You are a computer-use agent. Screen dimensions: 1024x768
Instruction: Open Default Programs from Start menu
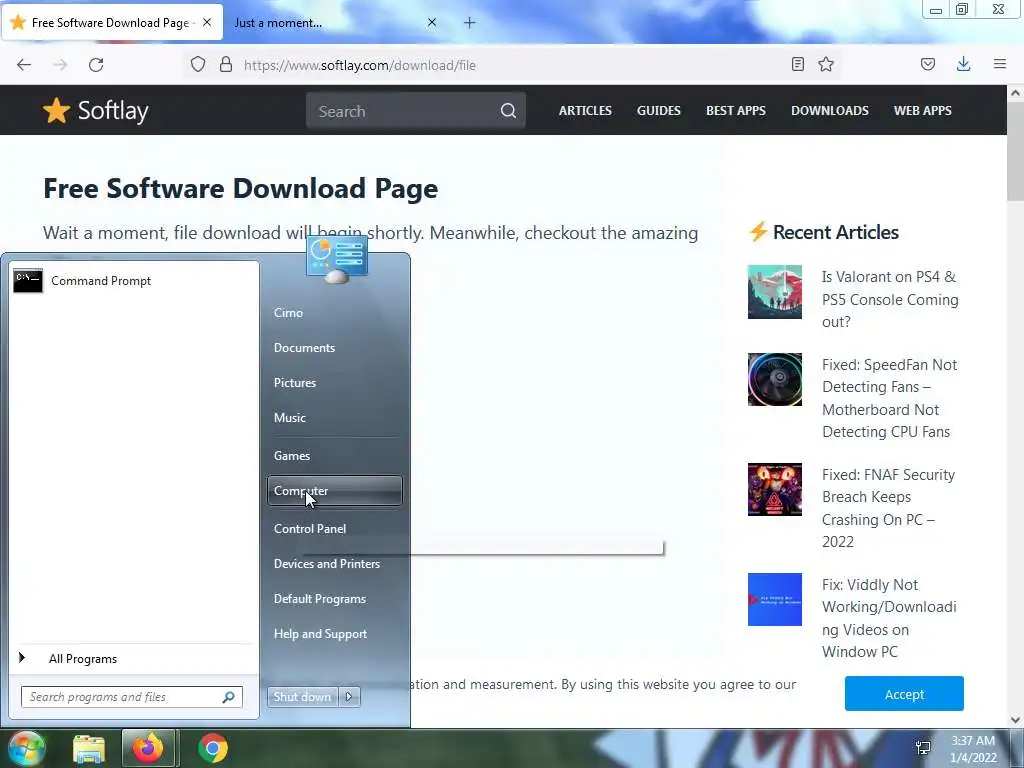(334, 599)
